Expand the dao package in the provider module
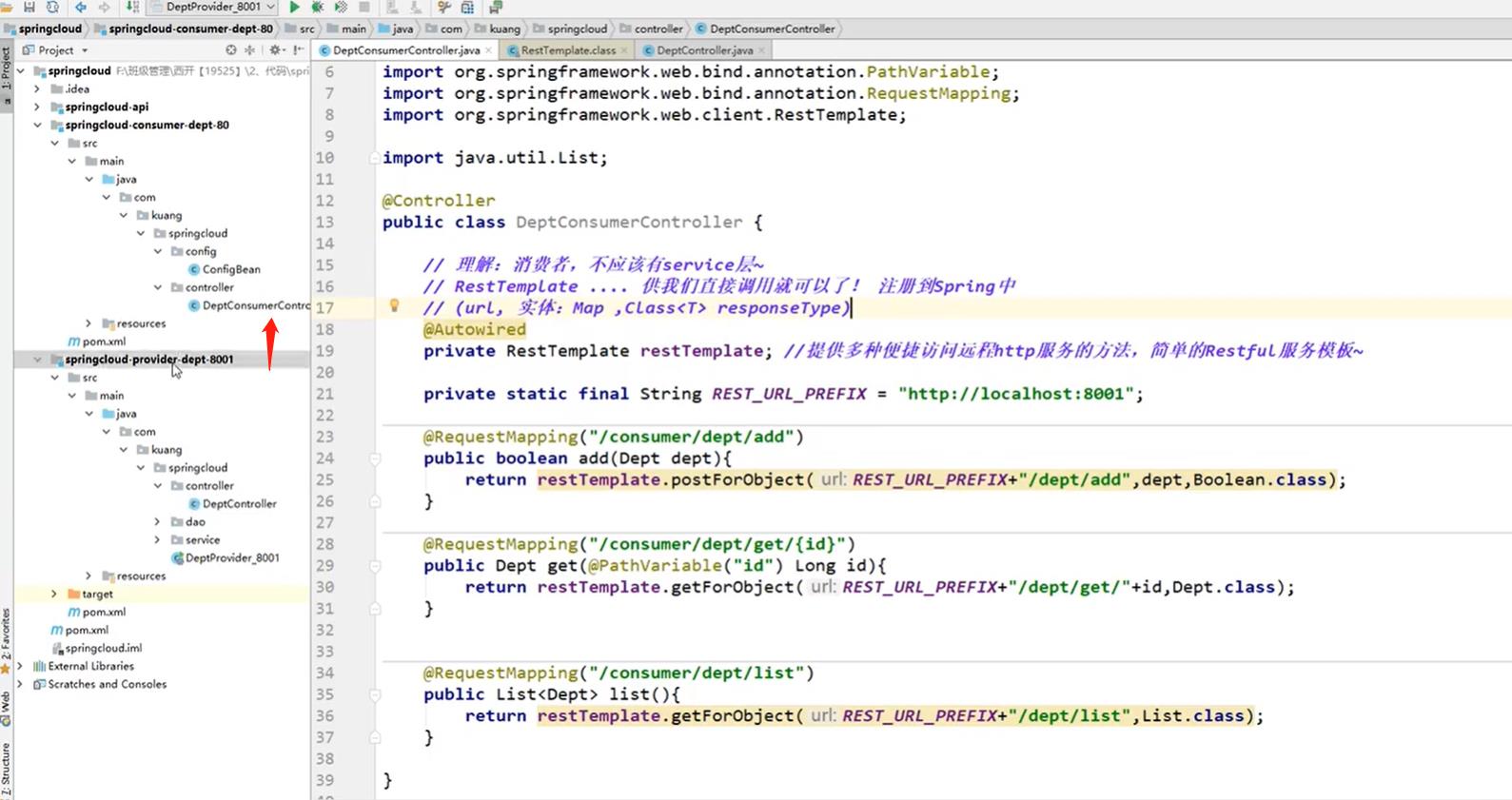The width and height of the screenshot is (1512, 800). 158,521
